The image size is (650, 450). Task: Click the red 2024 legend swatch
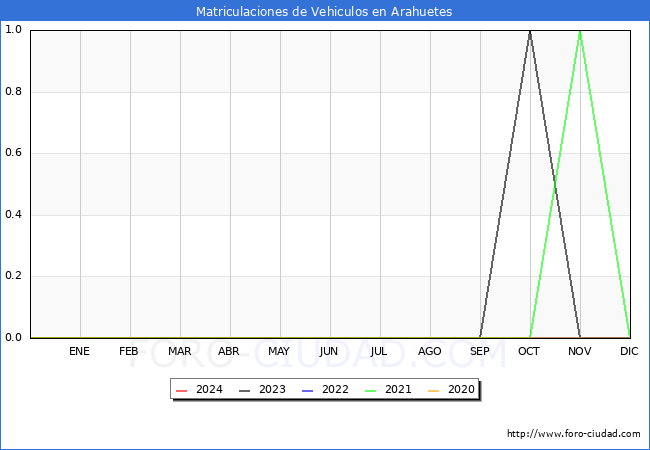point(182,391)
